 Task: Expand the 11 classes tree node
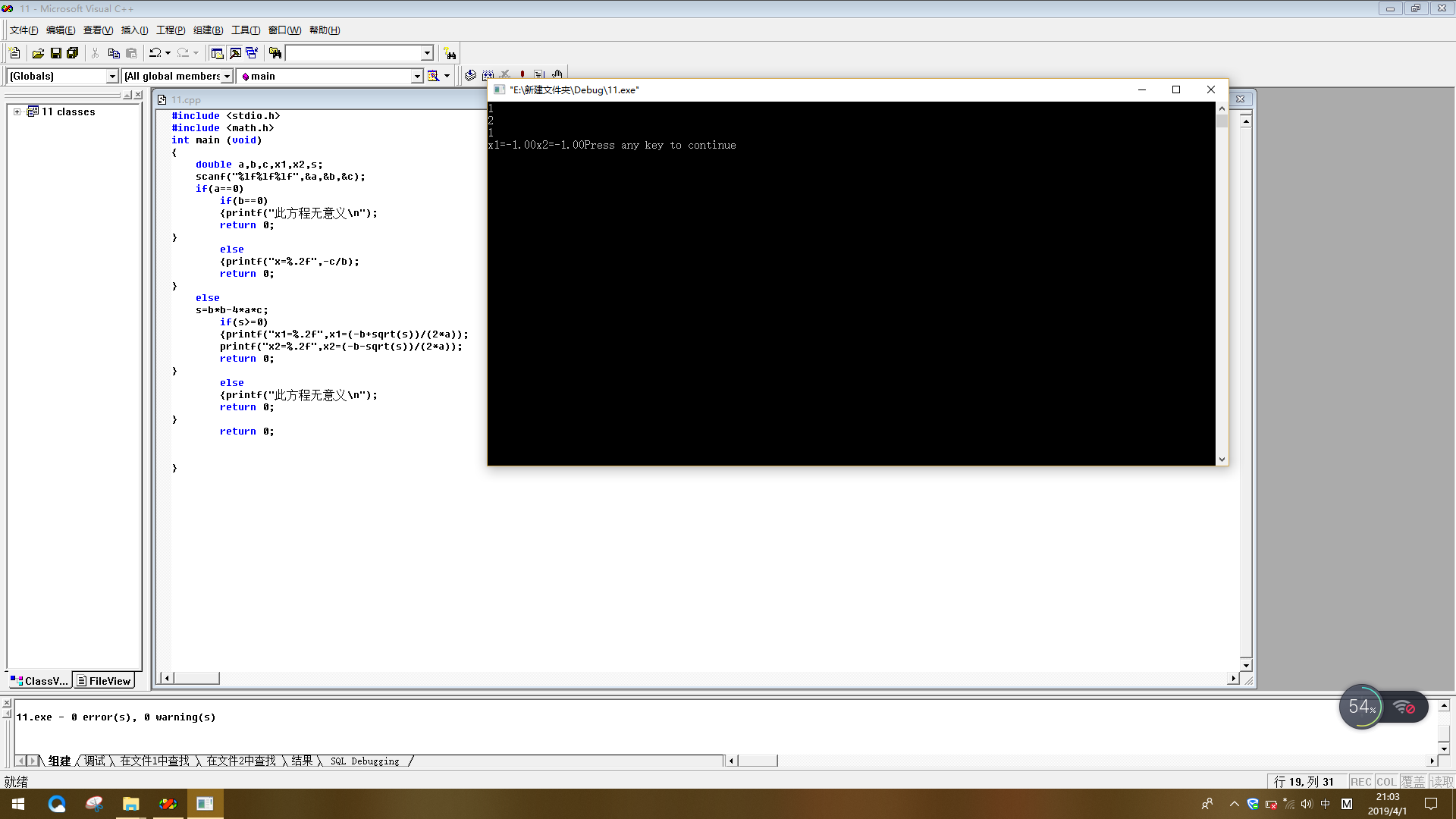tap(17, 111)
